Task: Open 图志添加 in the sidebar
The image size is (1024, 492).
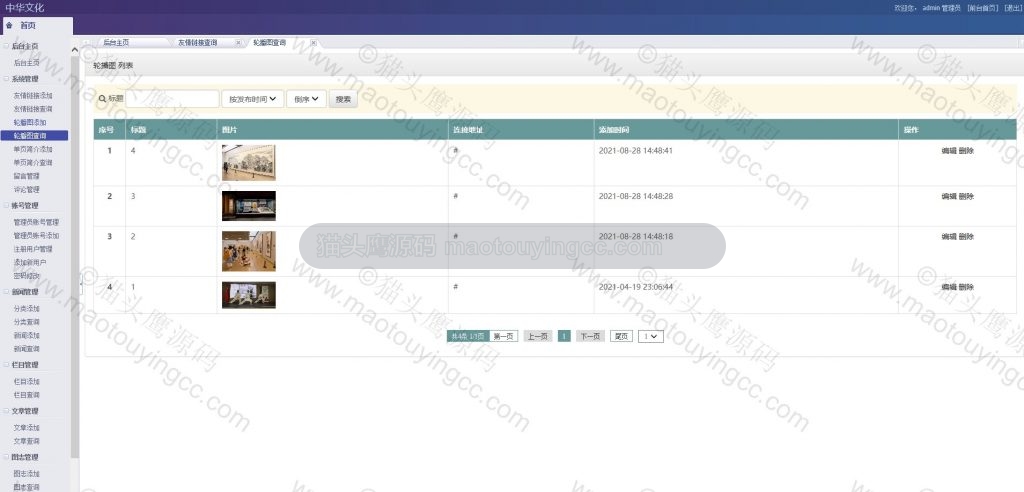Action: coord(27,474)
